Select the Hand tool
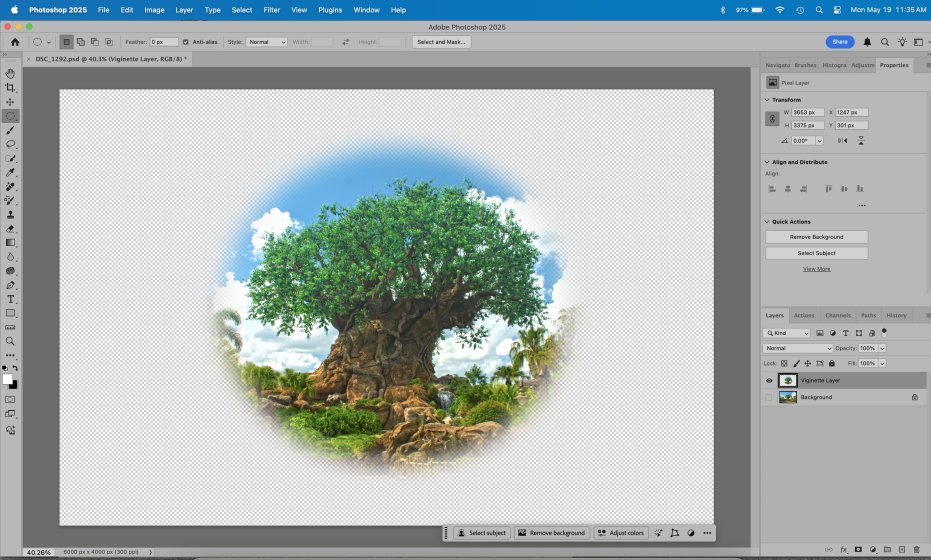This screenshot has width=931, height=560. 10,74
